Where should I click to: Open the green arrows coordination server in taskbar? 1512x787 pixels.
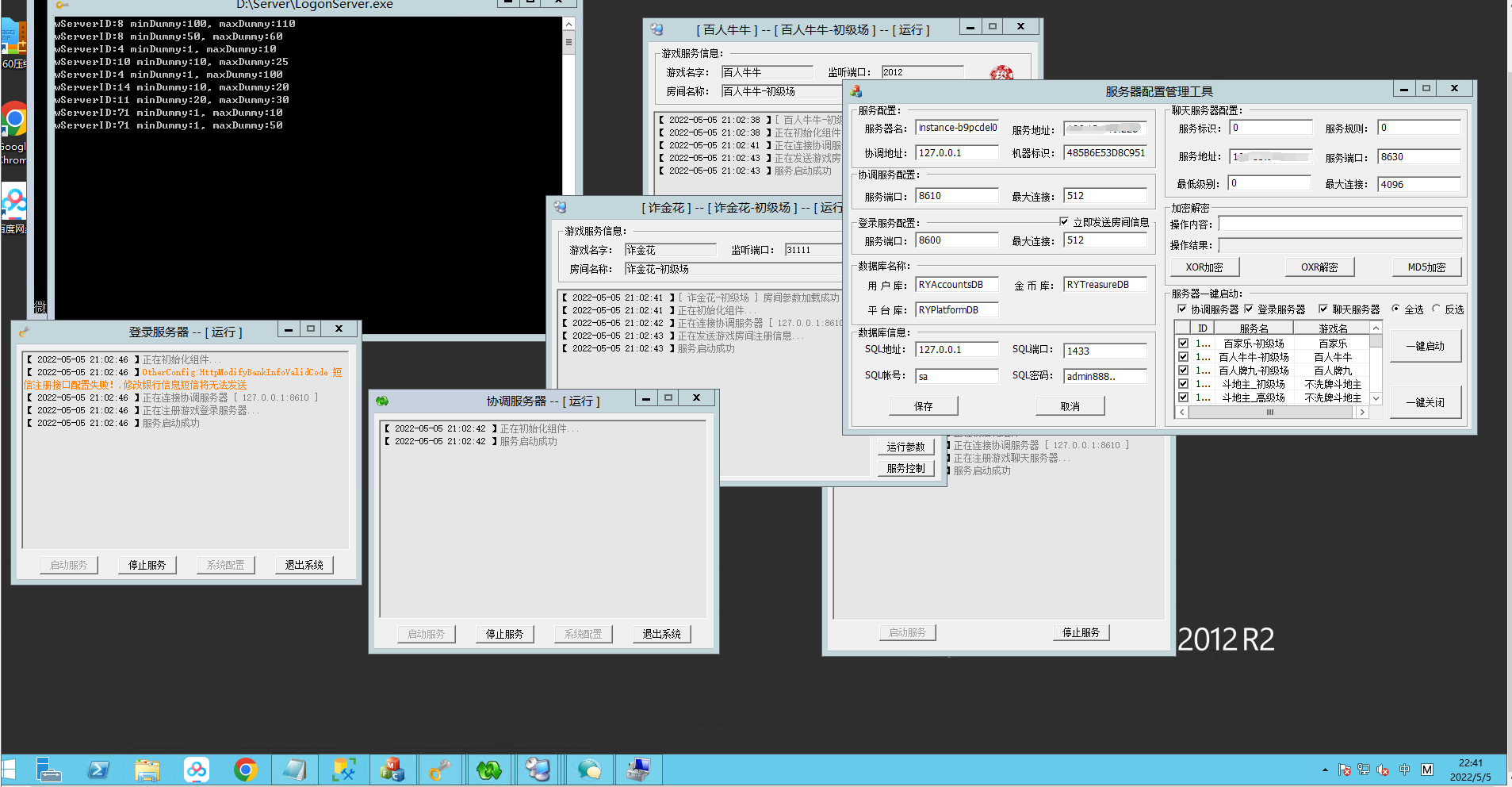(x=489, y=770)
